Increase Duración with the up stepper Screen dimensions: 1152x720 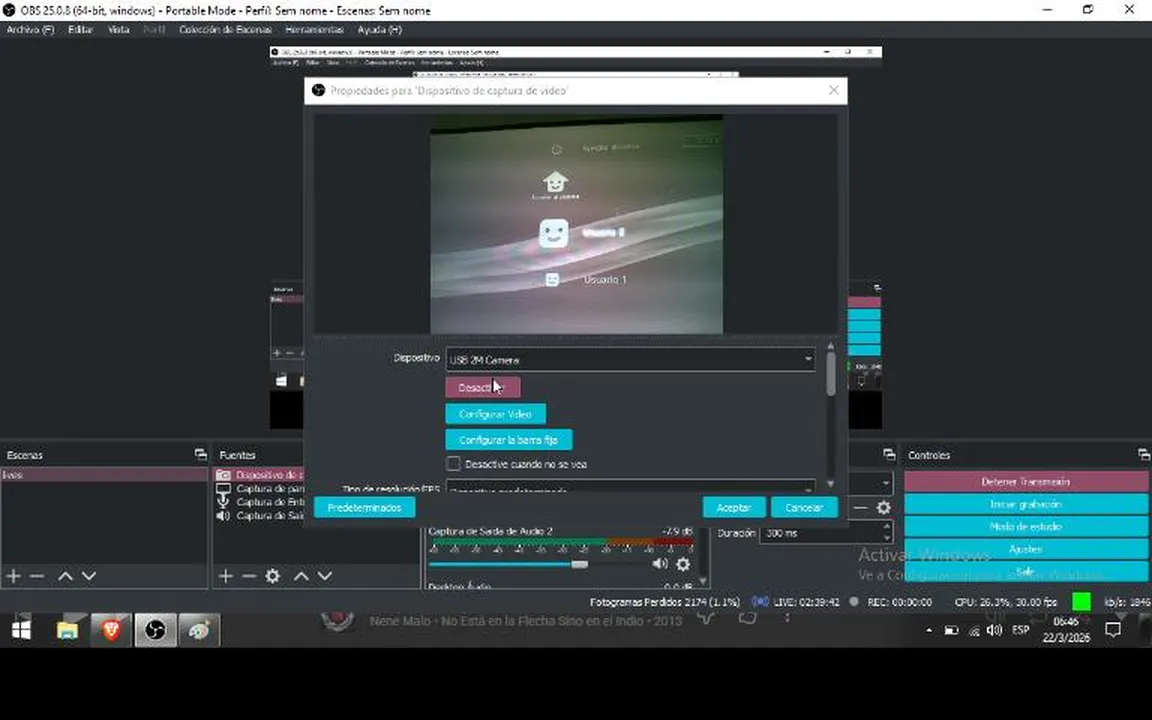pos(887,528)
